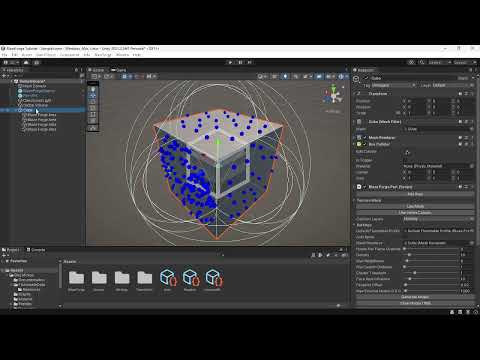Image resolution: width=480 pixels, height=360 pixels.
Task: Click the Generate button in Mass Forge component
Action: [x=415, y=297]
